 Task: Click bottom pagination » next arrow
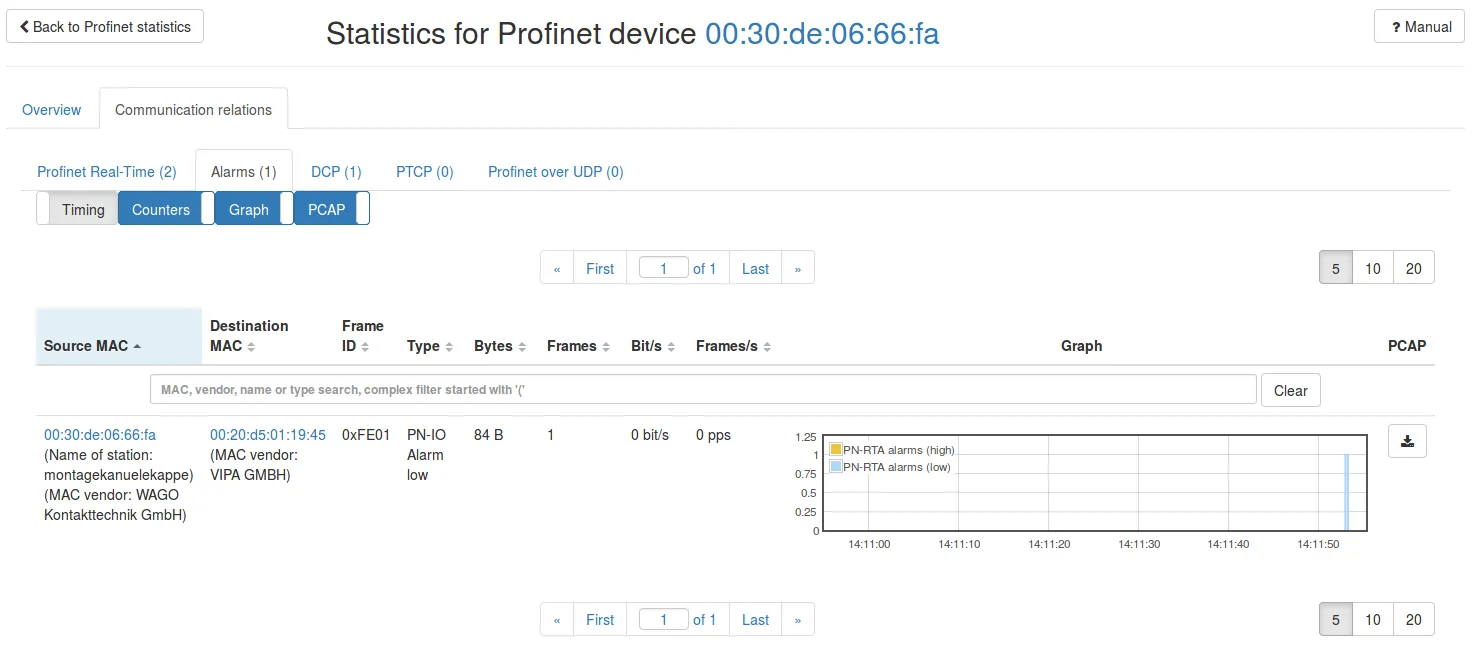pyautogui.click(x=797, y=620)
